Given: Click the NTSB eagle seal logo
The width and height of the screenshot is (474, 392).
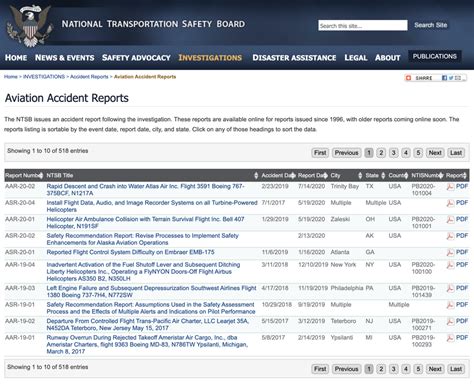Looking at the screenshot, I should coord(30,25).
